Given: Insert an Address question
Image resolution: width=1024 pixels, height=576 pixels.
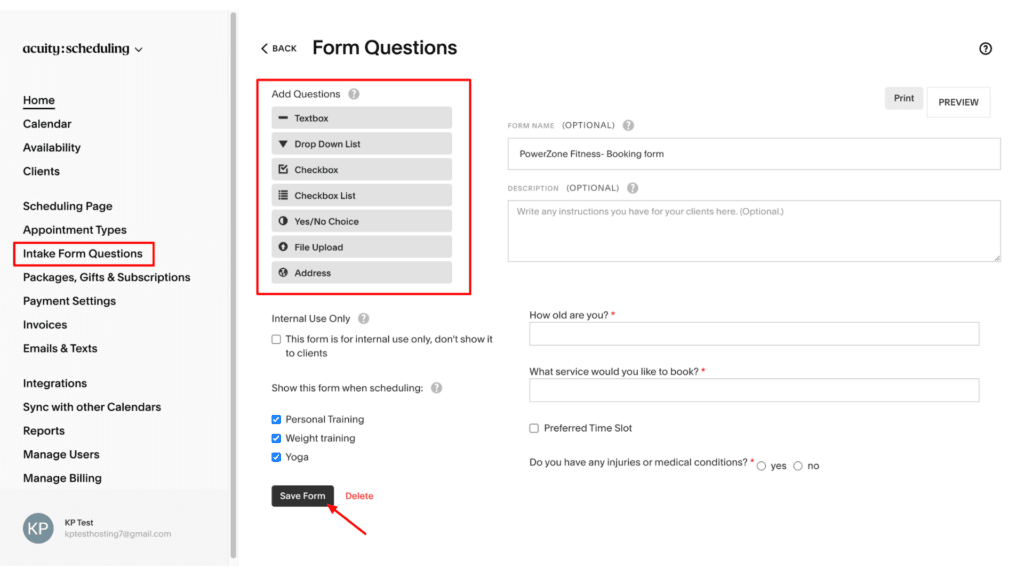Looking at the screenshot, I should 360,272.
